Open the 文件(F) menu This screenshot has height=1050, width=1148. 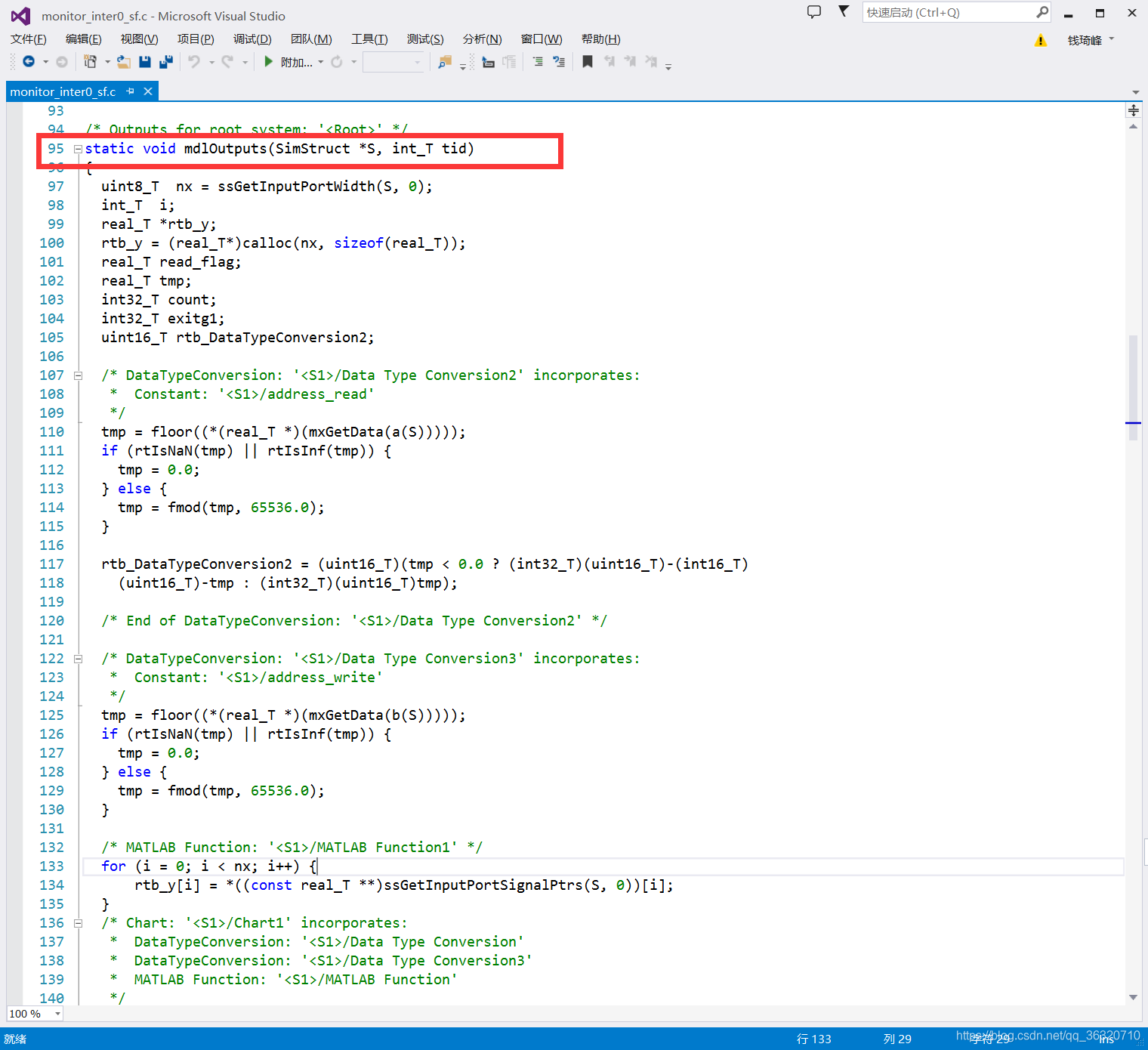(x=29, y=39)
